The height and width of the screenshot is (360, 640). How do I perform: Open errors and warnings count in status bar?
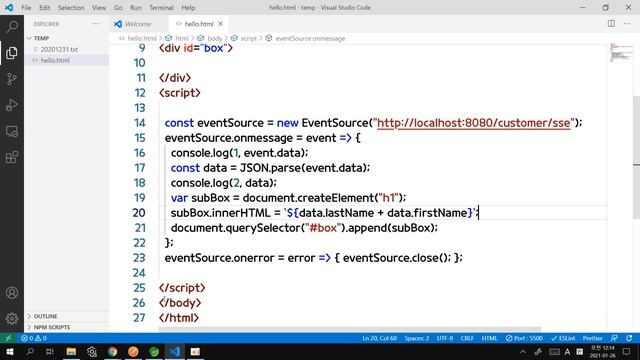[x=34, y=338]
